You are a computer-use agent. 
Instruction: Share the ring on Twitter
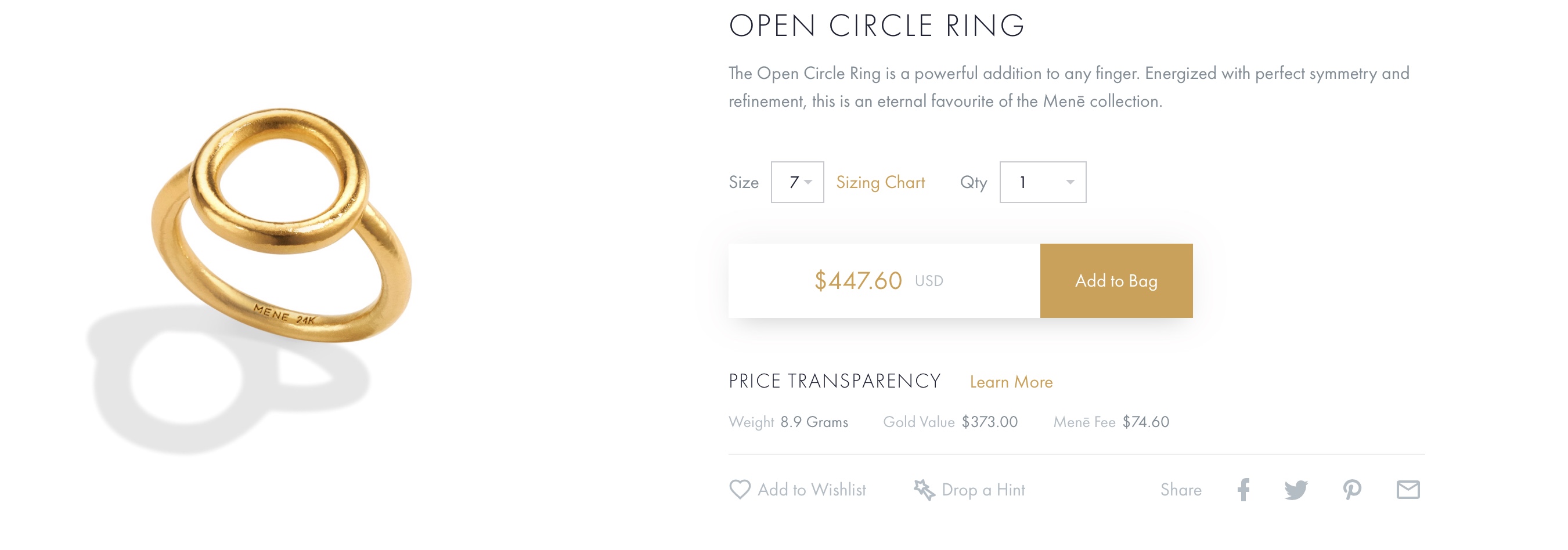(x=1296, y=490)
